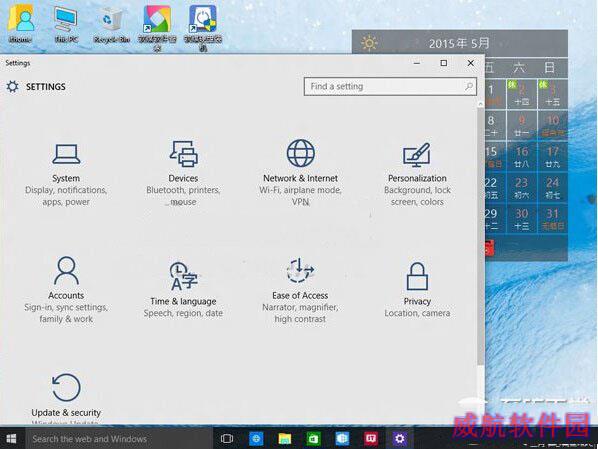The width and height of the screenshot is (598, 449).
Task: Open the Windows Start button
Action: (11, 439)
